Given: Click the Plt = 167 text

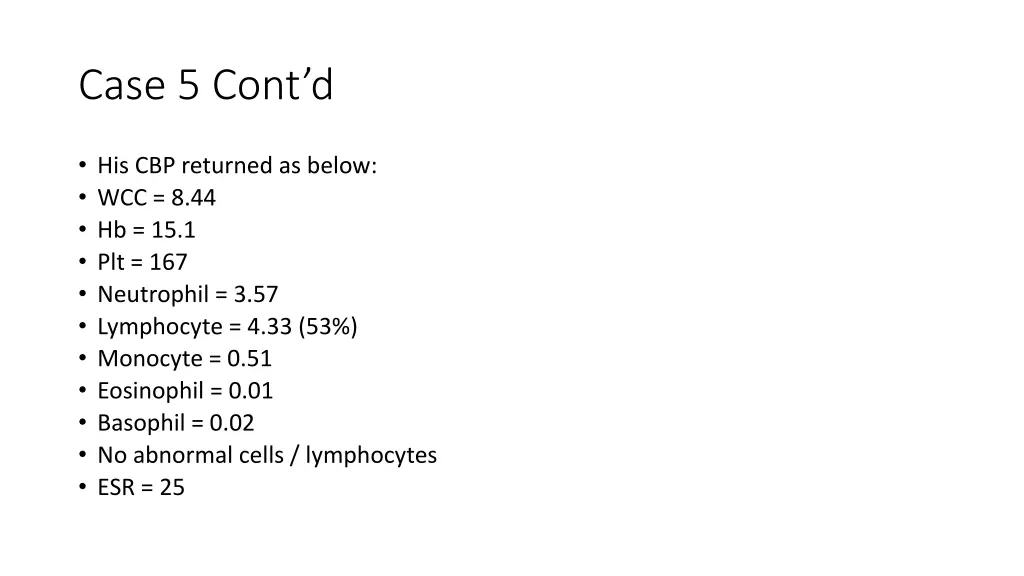Looking at the screenshot, I should tap(142, 262).
